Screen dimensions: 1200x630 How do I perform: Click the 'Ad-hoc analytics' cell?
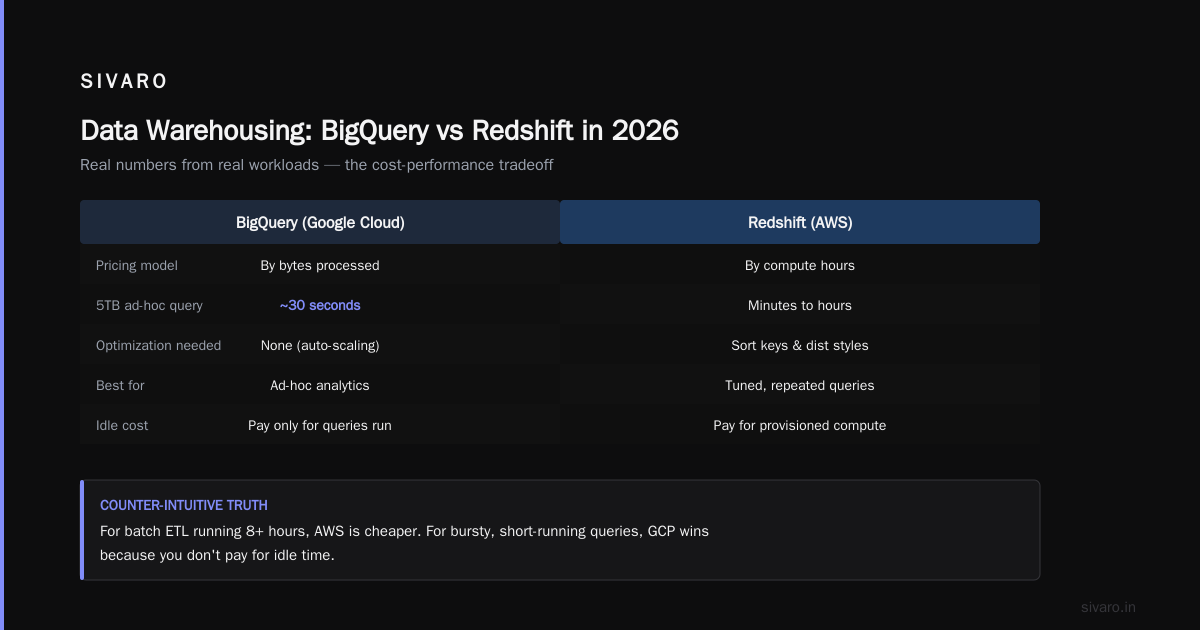click(320, 385)
